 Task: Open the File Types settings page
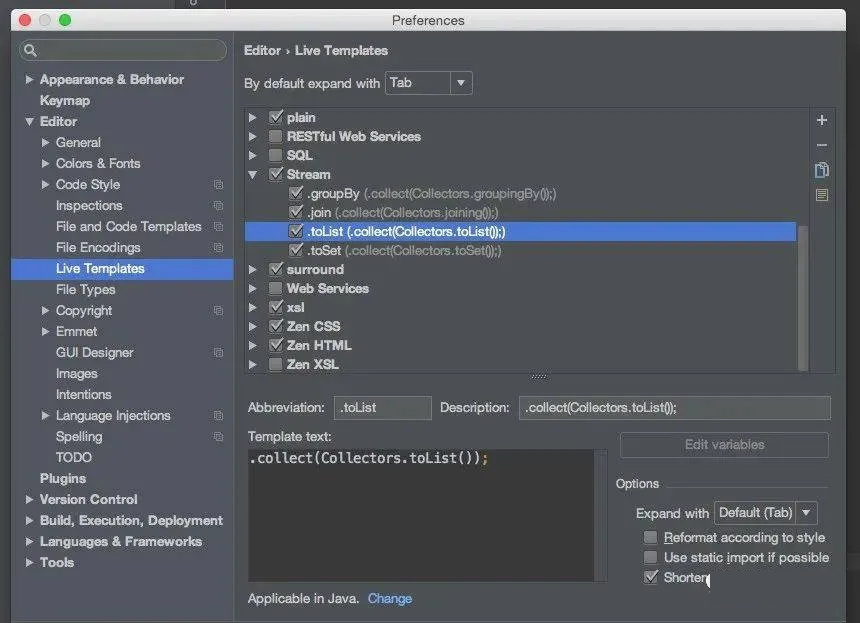[86, 290]
